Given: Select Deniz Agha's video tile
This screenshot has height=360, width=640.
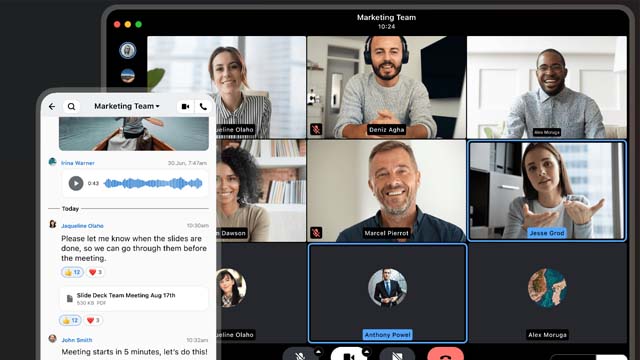Looking at the screenshot, I should (x=386, y=87).
